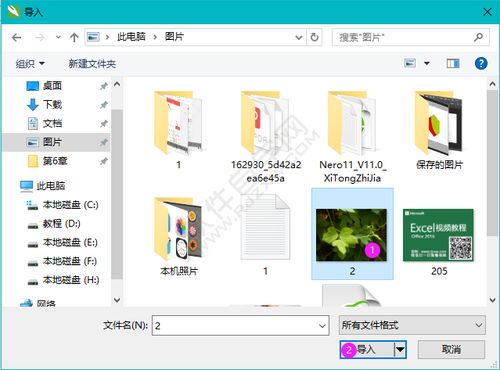Select the 保存的图片 folder
This screenshot has width=500, height=370.
point(439,130)
